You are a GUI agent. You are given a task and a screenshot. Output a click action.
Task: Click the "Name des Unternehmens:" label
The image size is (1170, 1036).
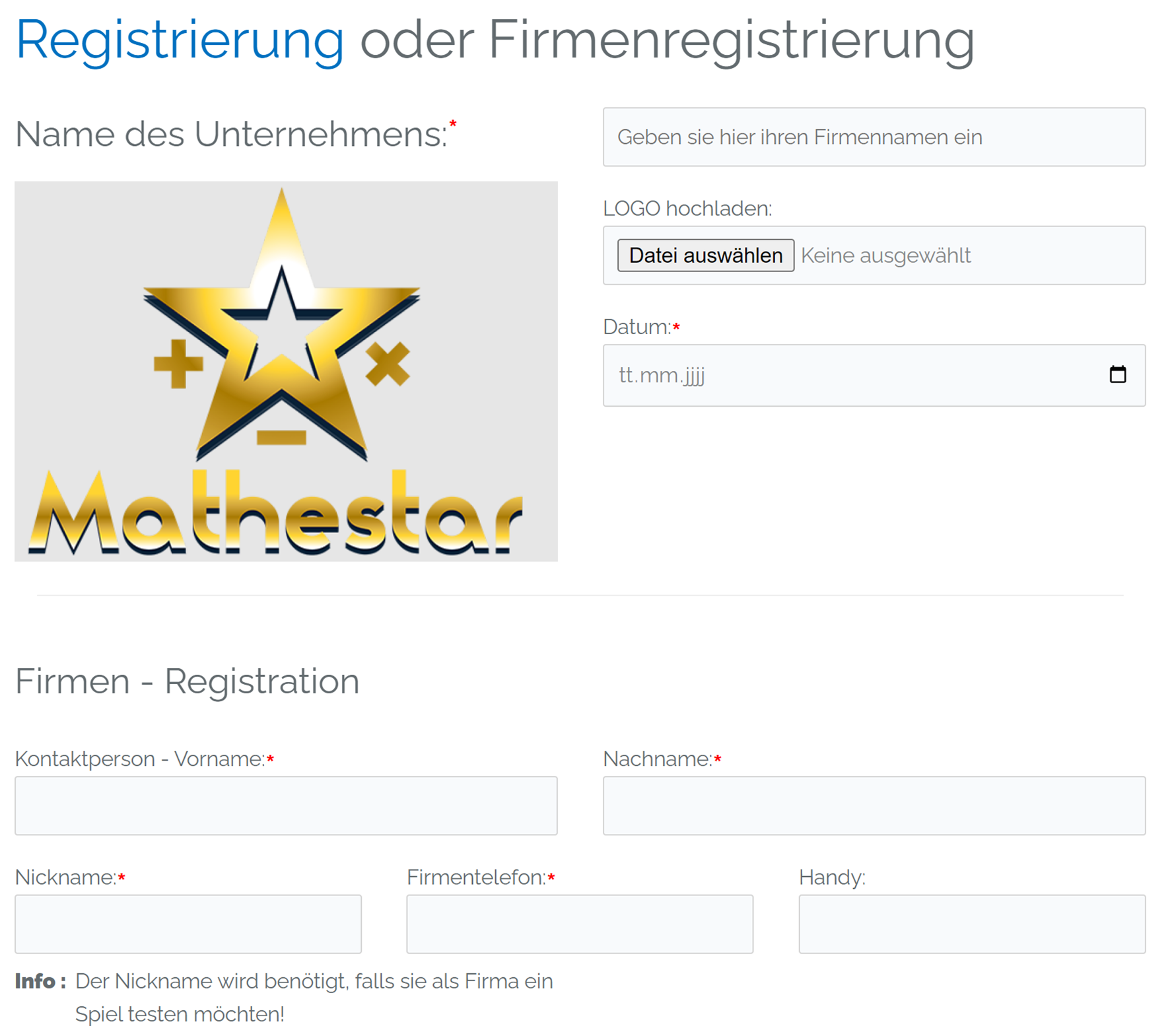(x=231, y=135)
